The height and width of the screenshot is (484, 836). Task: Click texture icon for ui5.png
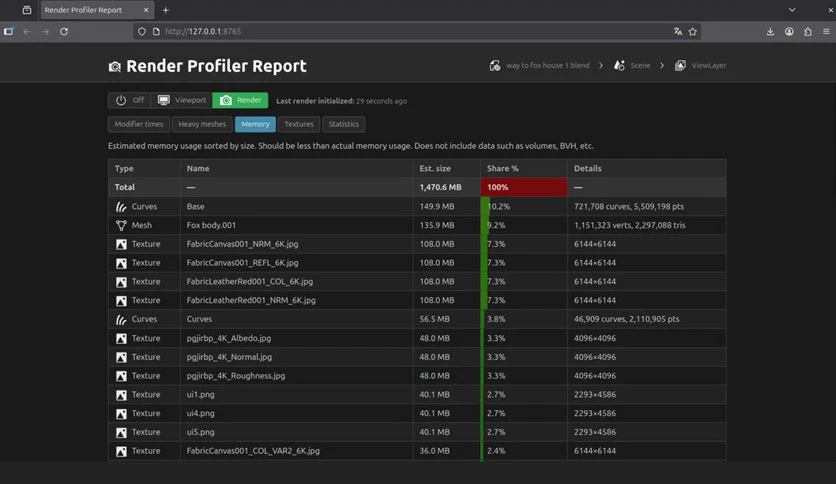(122, 432)
